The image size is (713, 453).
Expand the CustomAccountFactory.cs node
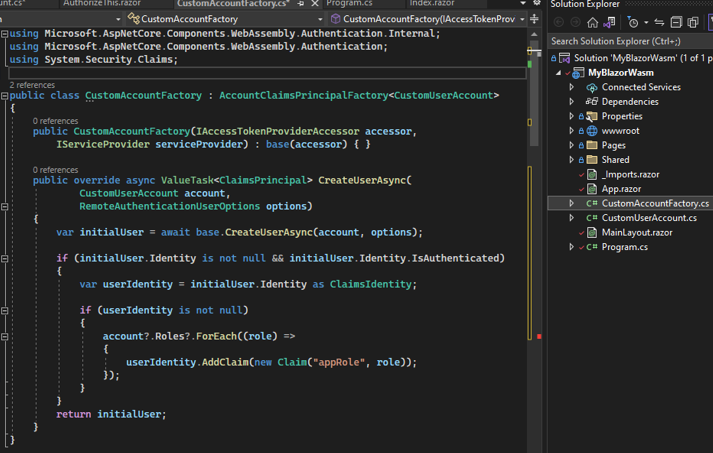(x=572, y=203)
